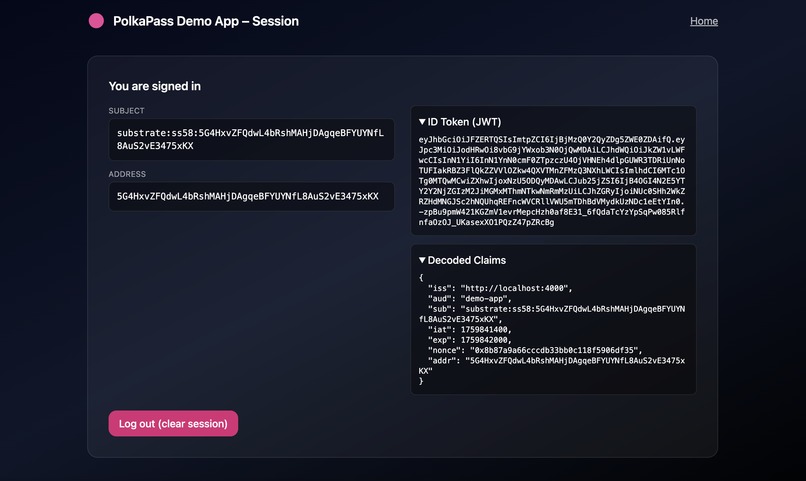Open the Home link

coord(704,21)
